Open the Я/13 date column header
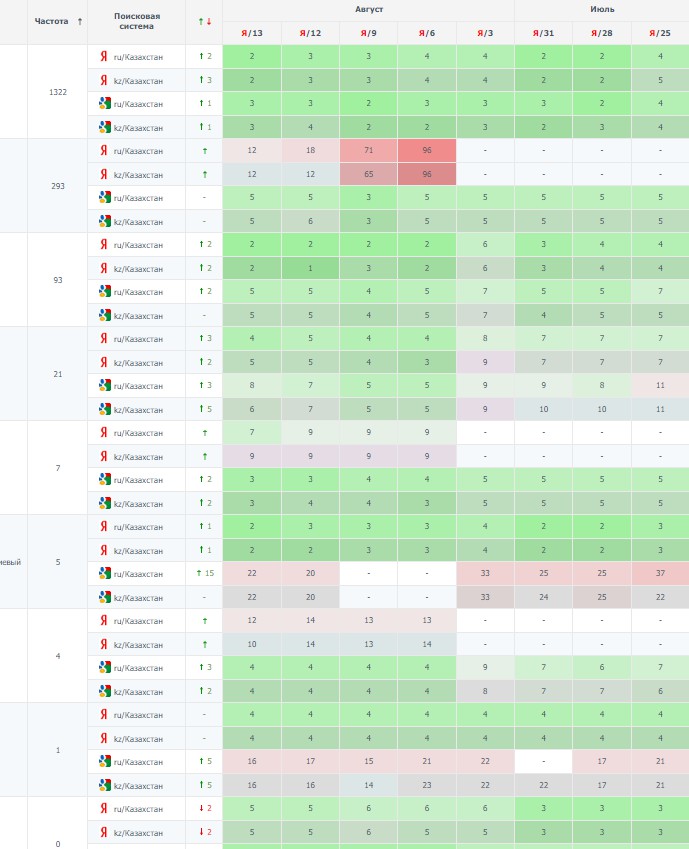This screenshot has width=689, height=849. [x=252, y=33]
